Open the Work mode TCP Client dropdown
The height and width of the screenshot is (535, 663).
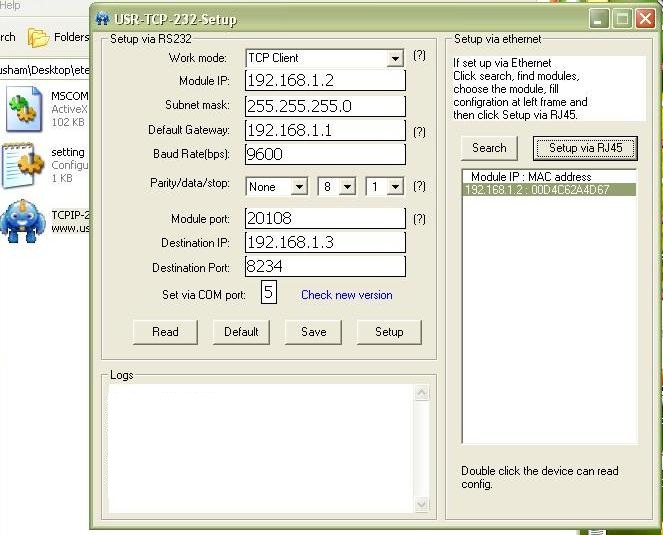tap(395, 58)
